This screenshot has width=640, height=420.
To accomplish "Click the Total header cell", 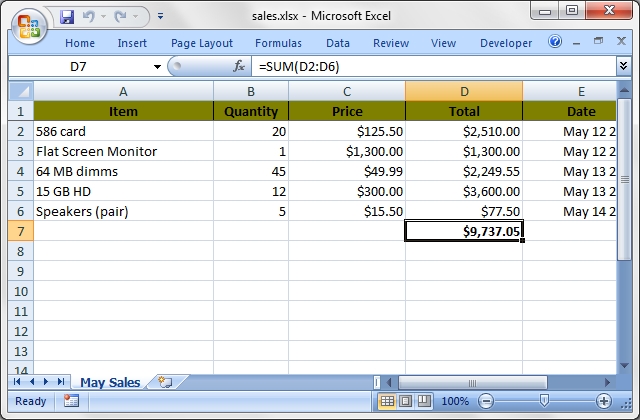I will 464,111.
